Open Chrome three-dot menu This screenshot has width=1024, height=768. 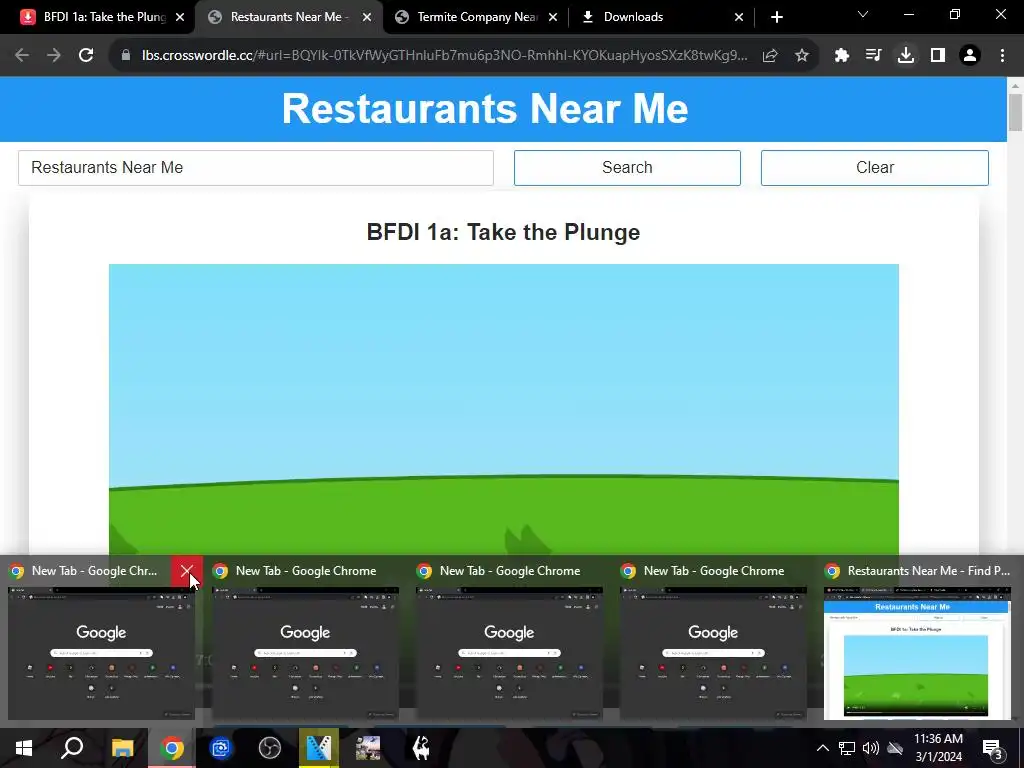point(1002,56)
